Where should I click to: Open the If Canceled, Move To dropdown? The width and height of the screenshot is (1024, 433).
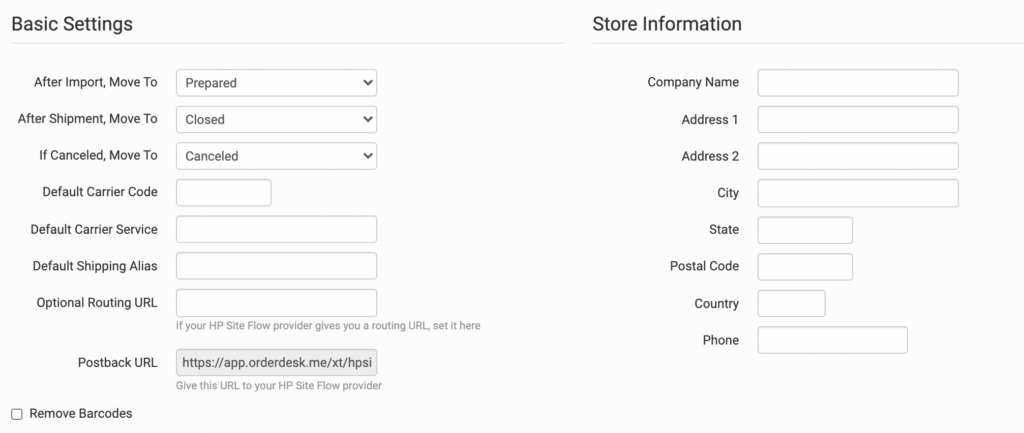[276, 156]
